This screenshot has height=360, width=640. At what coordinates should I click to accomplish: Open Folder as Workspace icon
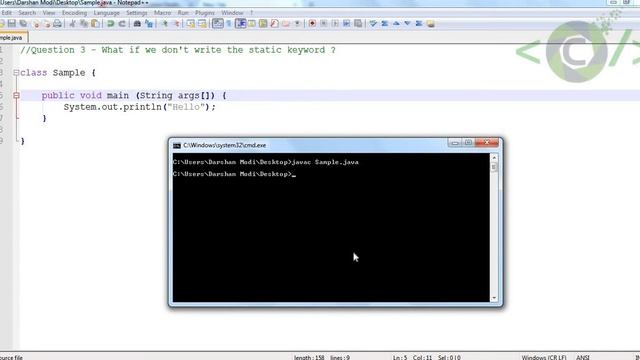point(286,24)
